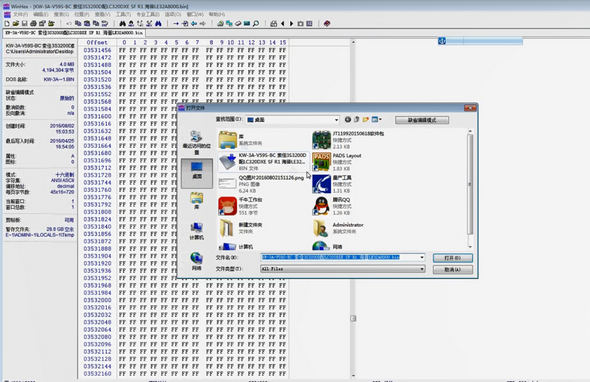Select Network (网络) in dialog sidebar

pos(196,261)
